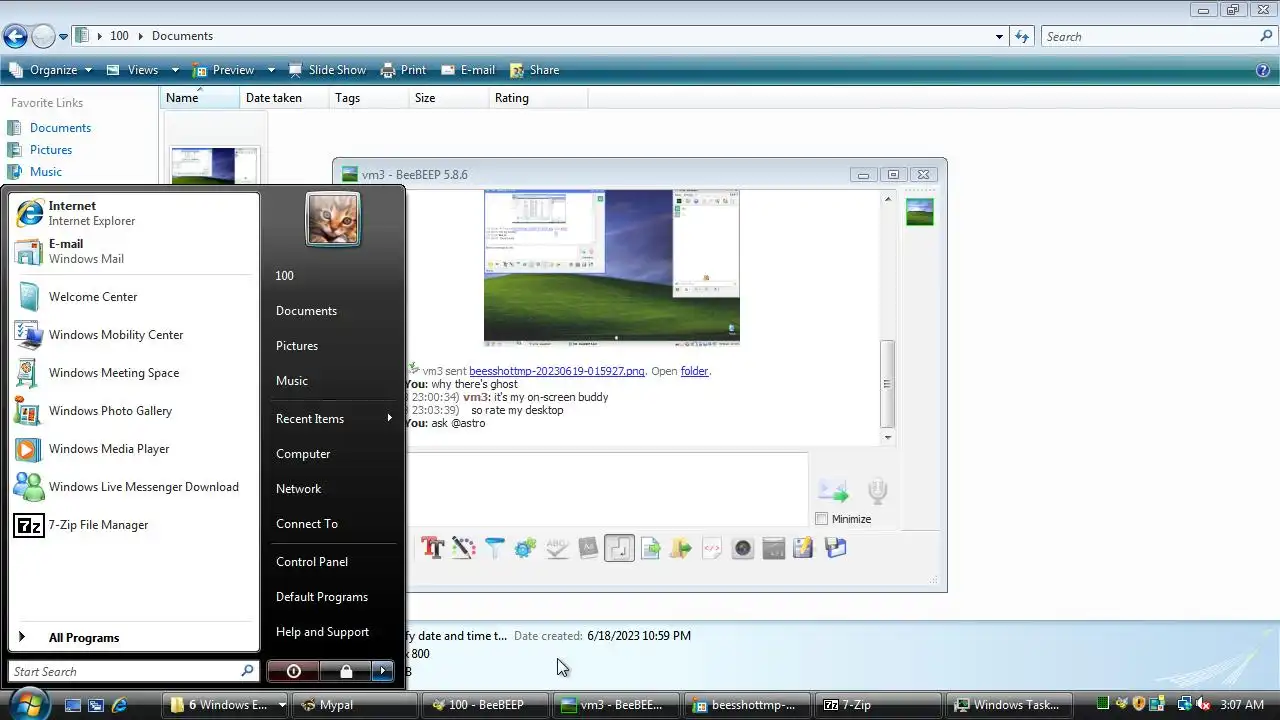This screenshot has width=1280, height=720.
Task: Toggle Return key sends message option
Action: [x=619, y=548]
